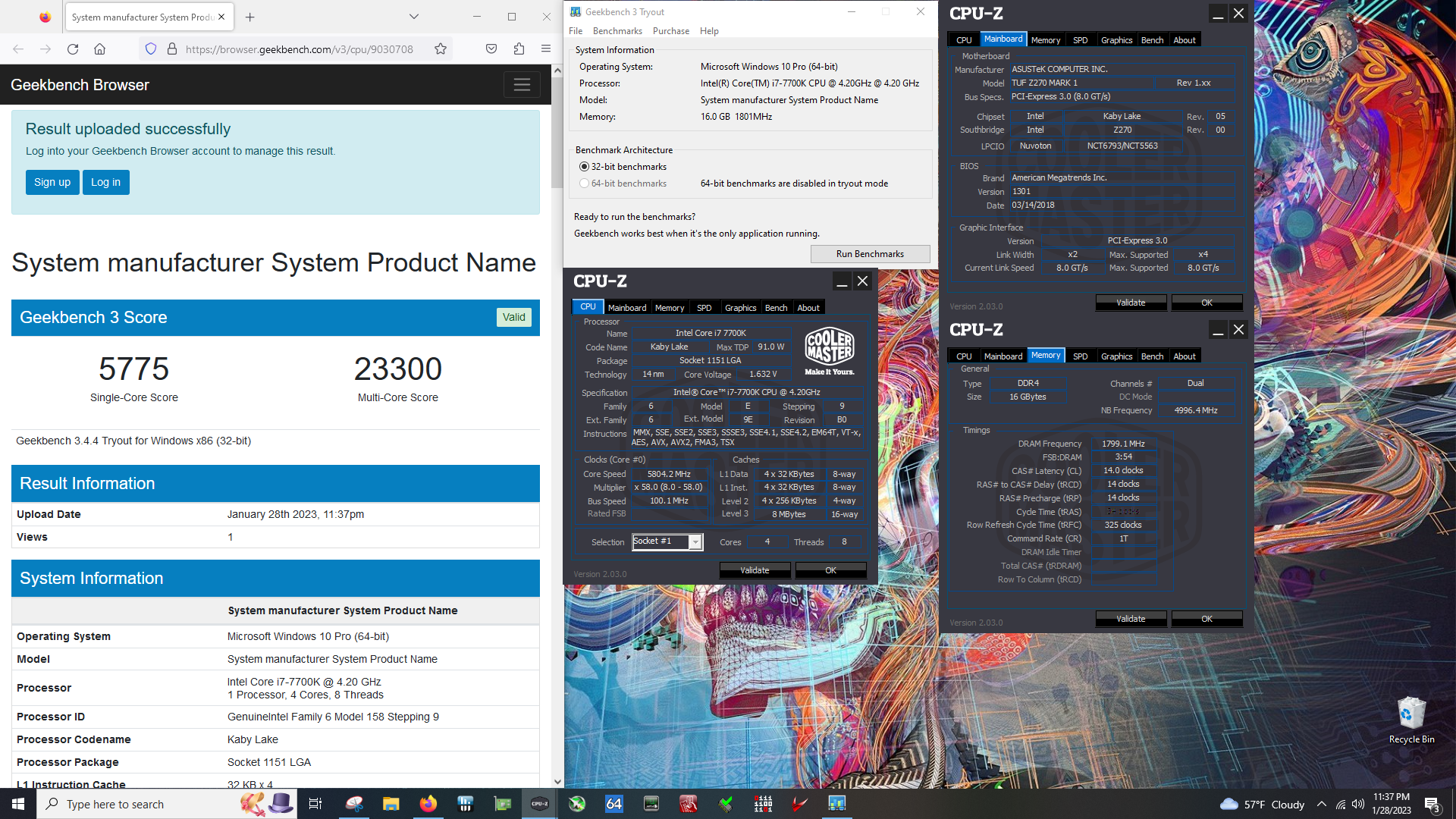Screen dimensions: 1456x819
Task: Reload the Geekbench Browser page
Action: (73, 49)
